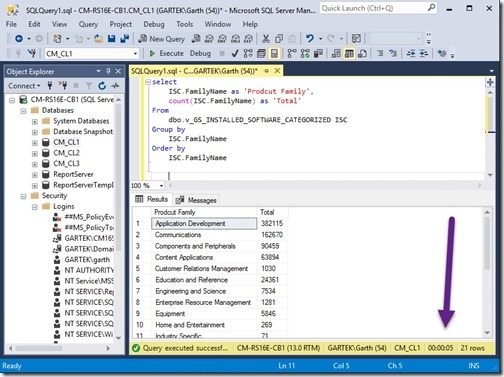Click the Undo arrow icon
Image resolution: width=504 pixels, height=377 pixels.
pyautogui.click(x=310, y=39)
